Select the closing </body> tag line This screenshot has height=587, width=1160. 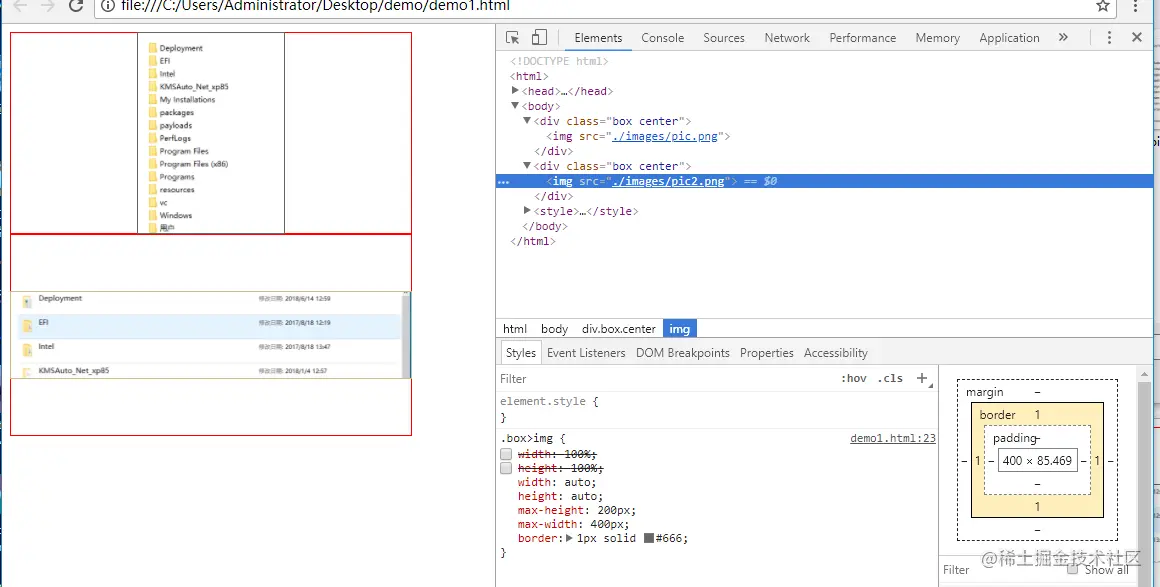coord(544,226)
